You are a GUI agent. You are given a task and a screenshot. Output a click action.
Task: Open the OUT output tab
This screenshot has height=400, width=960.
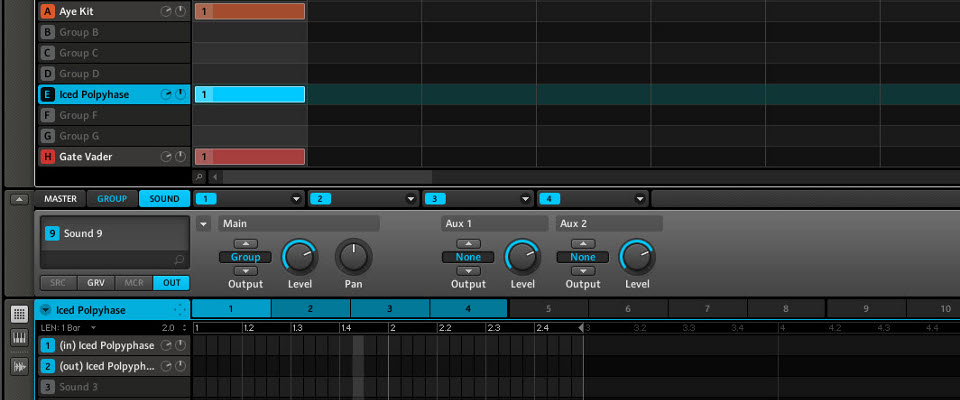click(x=171, y=283)
